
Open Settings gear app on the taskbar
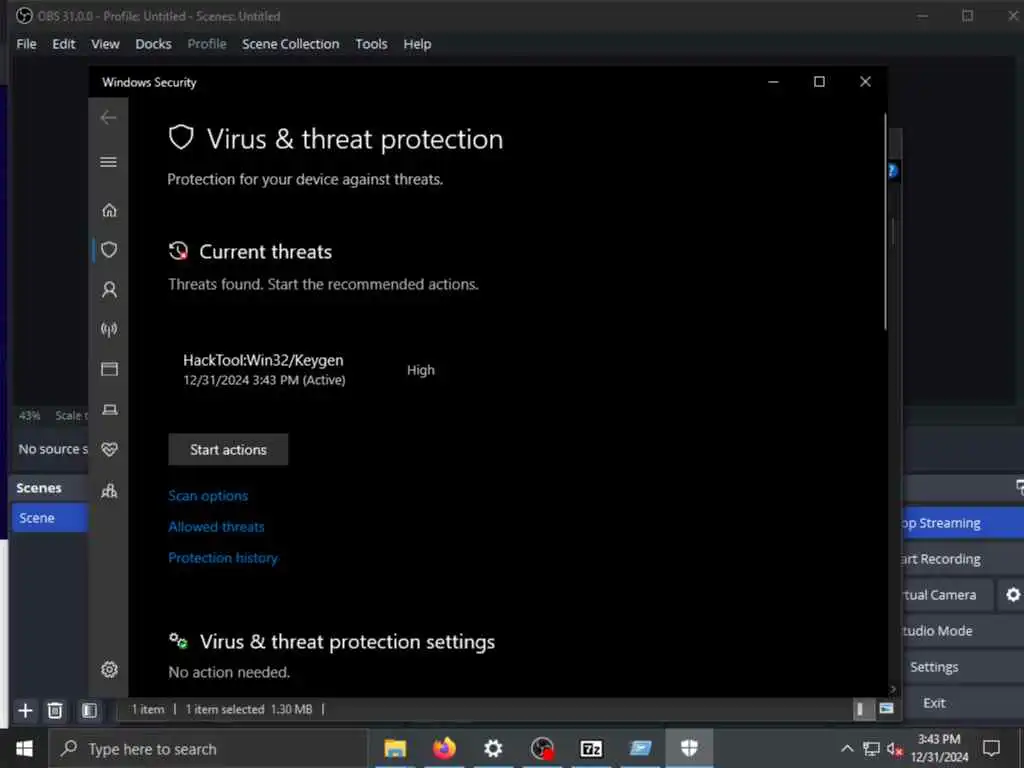[493, 748]
